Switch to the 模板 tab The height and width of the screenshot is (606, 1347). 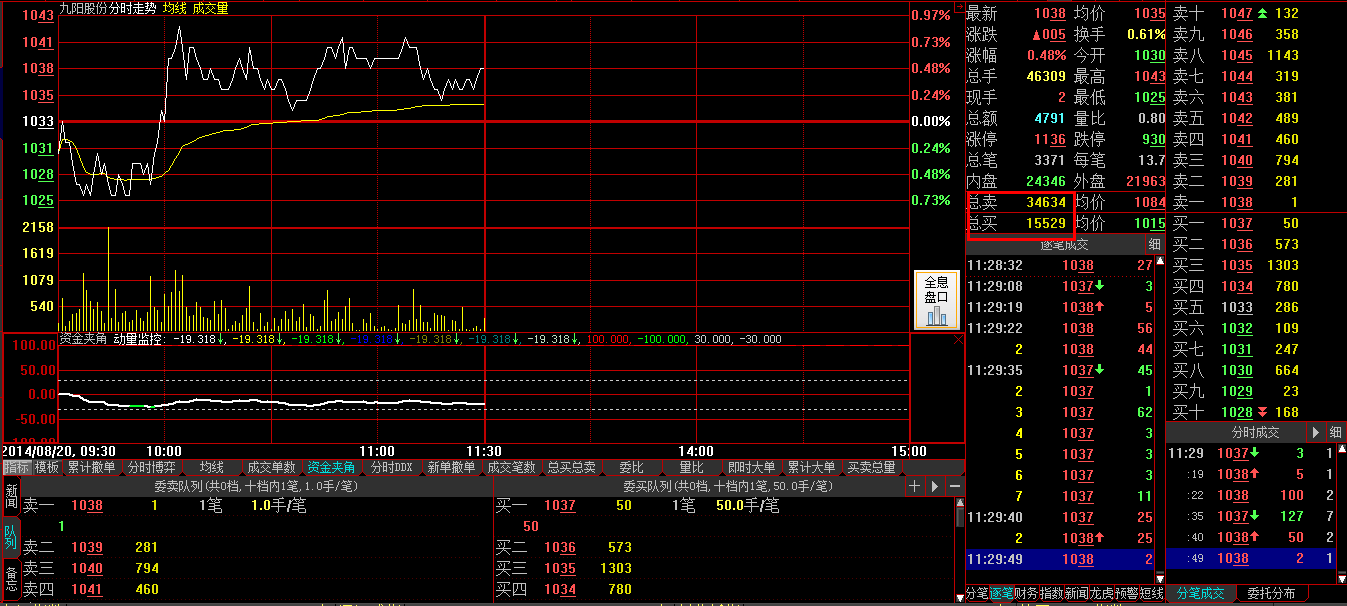(x=47, y=467)
